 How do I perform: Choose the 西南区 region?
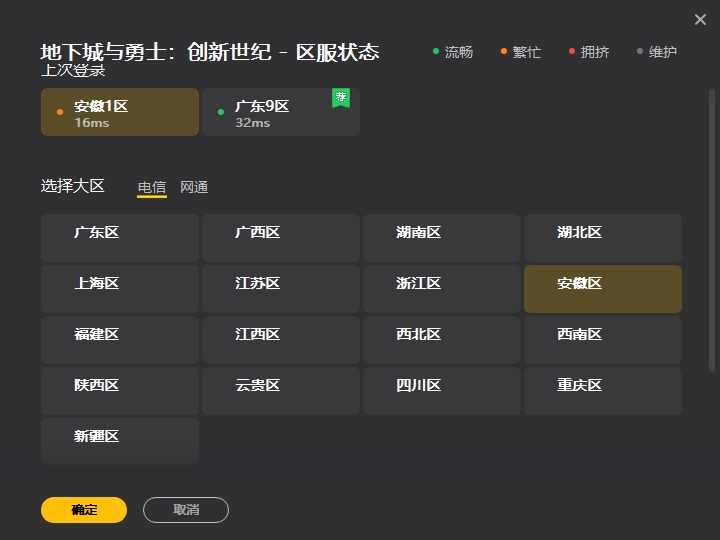(603, 340)
